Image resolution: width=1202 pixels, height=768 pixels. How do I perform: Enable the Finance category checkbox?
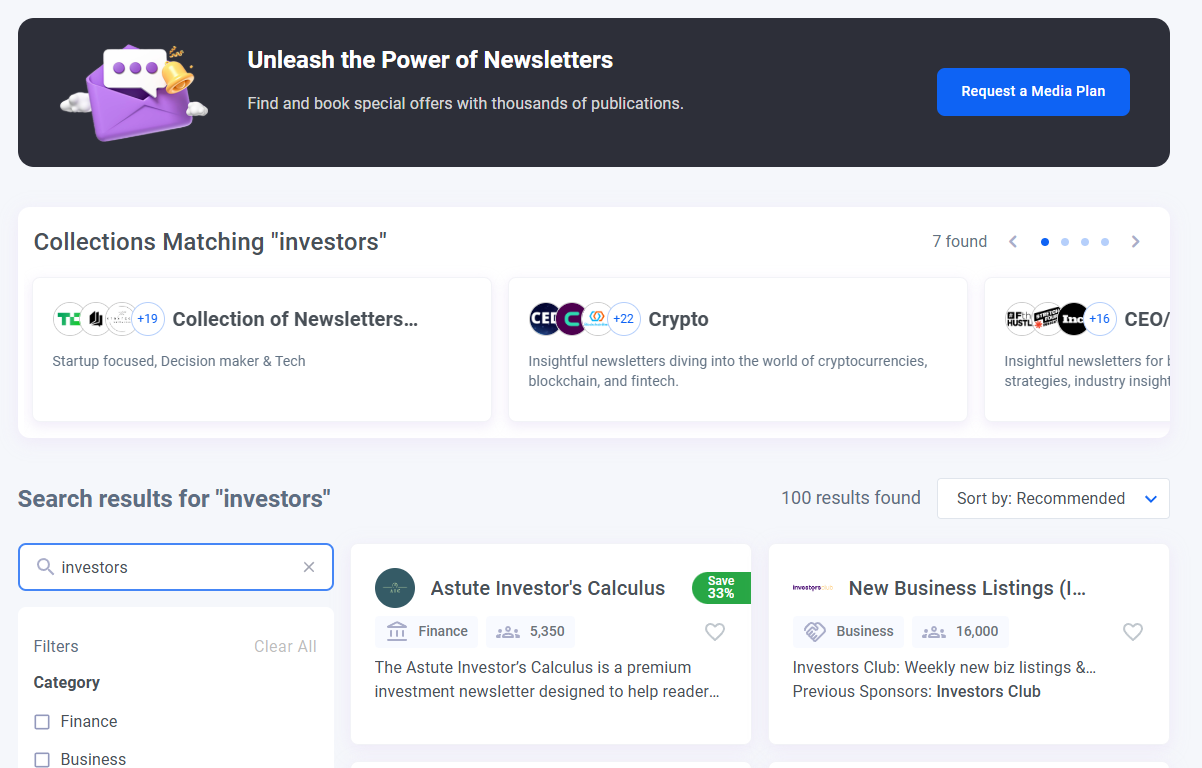42,722
